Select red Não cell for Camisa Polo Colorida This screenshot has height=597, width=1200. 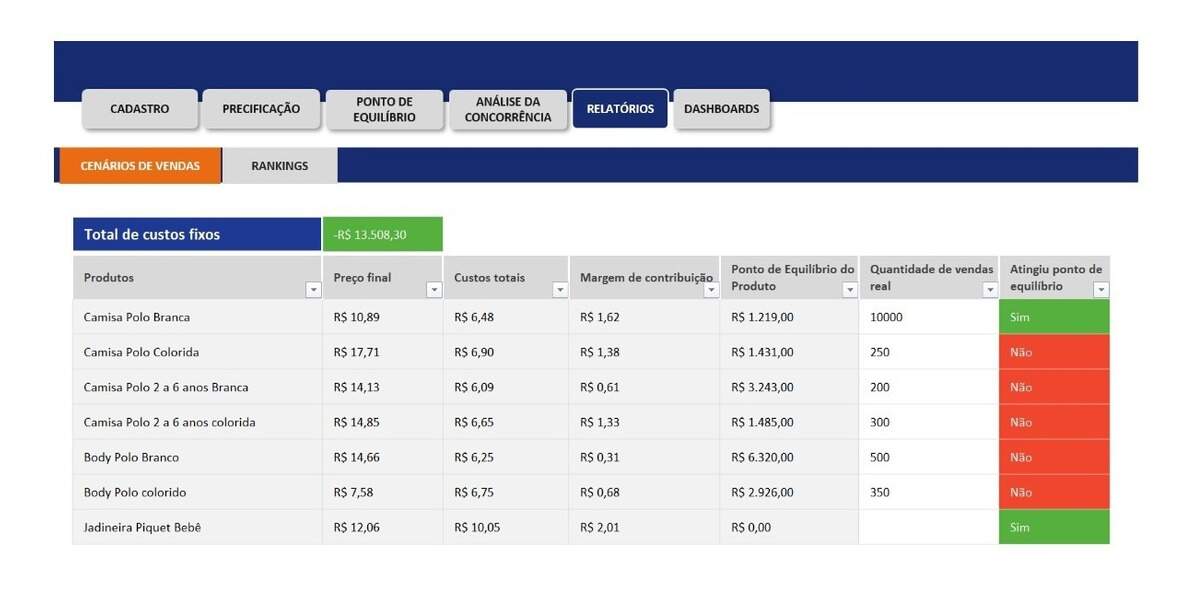coord(1054,352)
